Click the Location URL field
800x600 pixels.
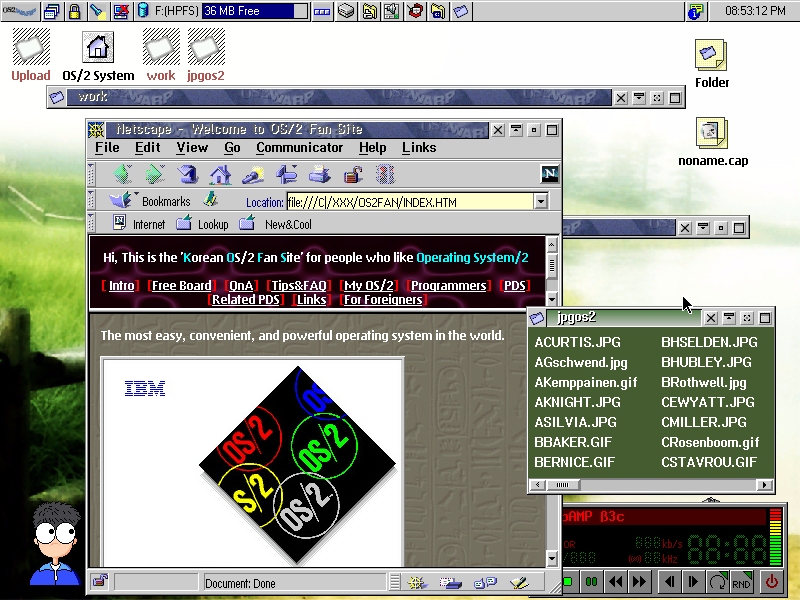click(x=410, y=202)
